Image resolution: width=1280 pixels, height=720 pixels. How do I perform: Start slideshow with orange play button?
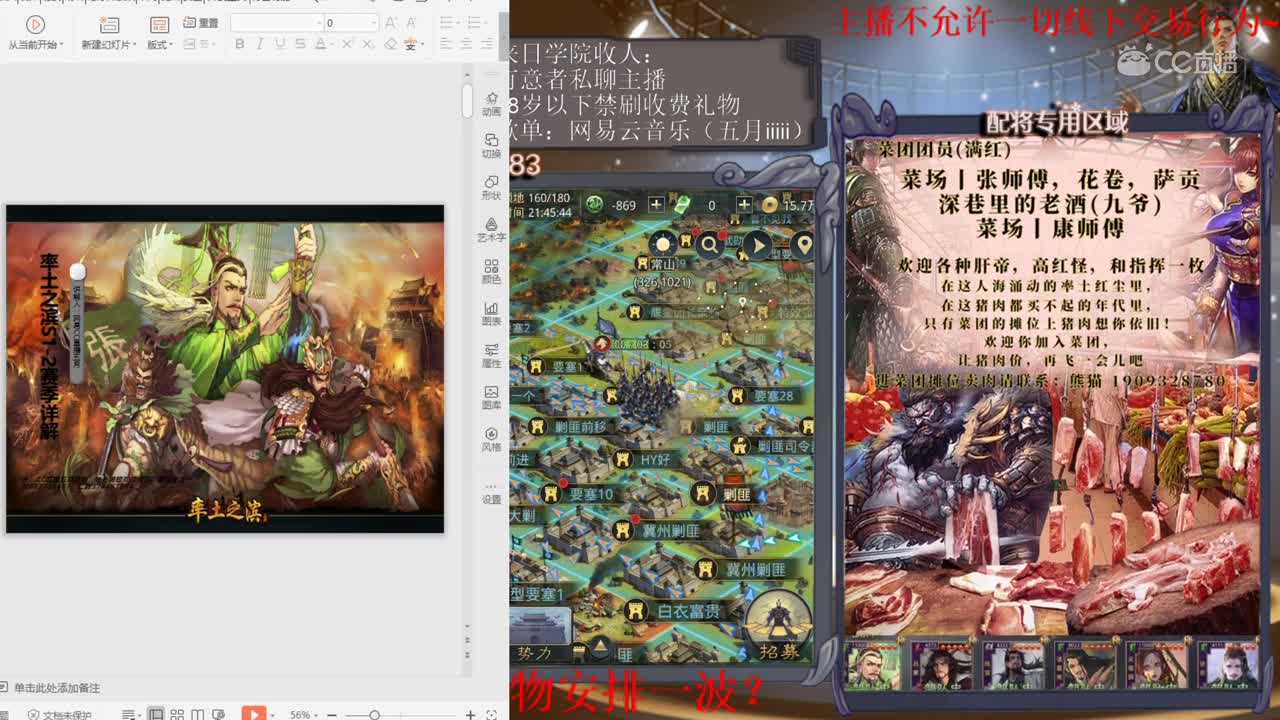[253, 714]
